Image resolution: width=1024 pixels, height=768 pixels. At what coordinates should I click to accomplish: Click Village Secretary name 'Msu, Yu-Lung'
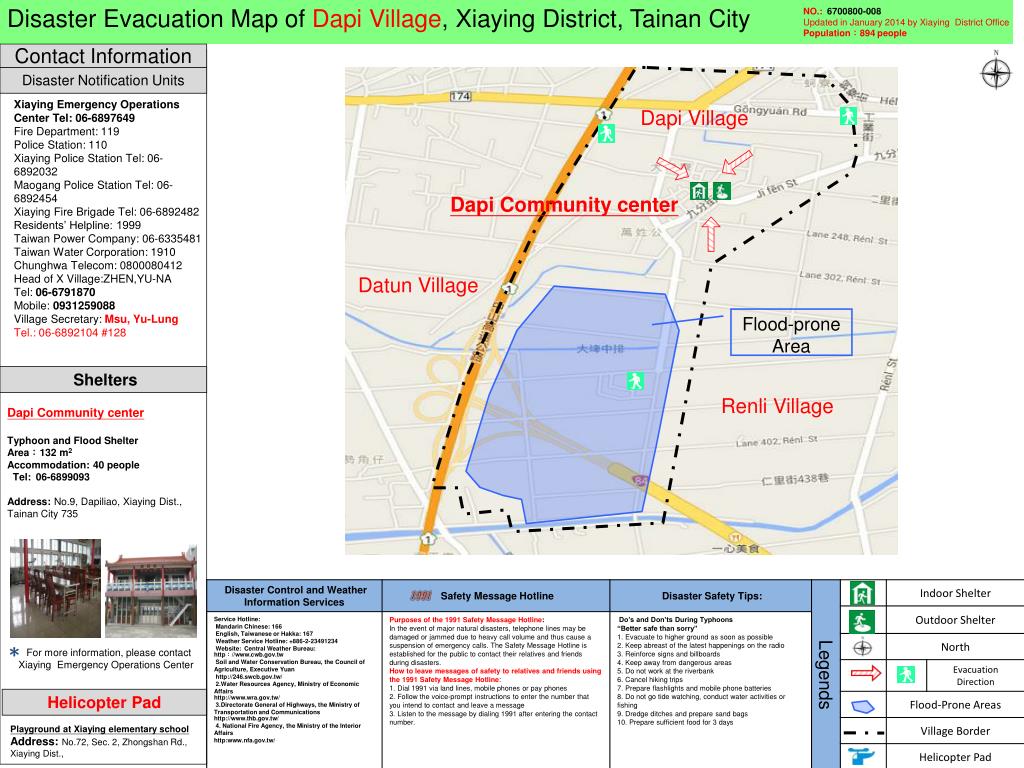[141, 319]
